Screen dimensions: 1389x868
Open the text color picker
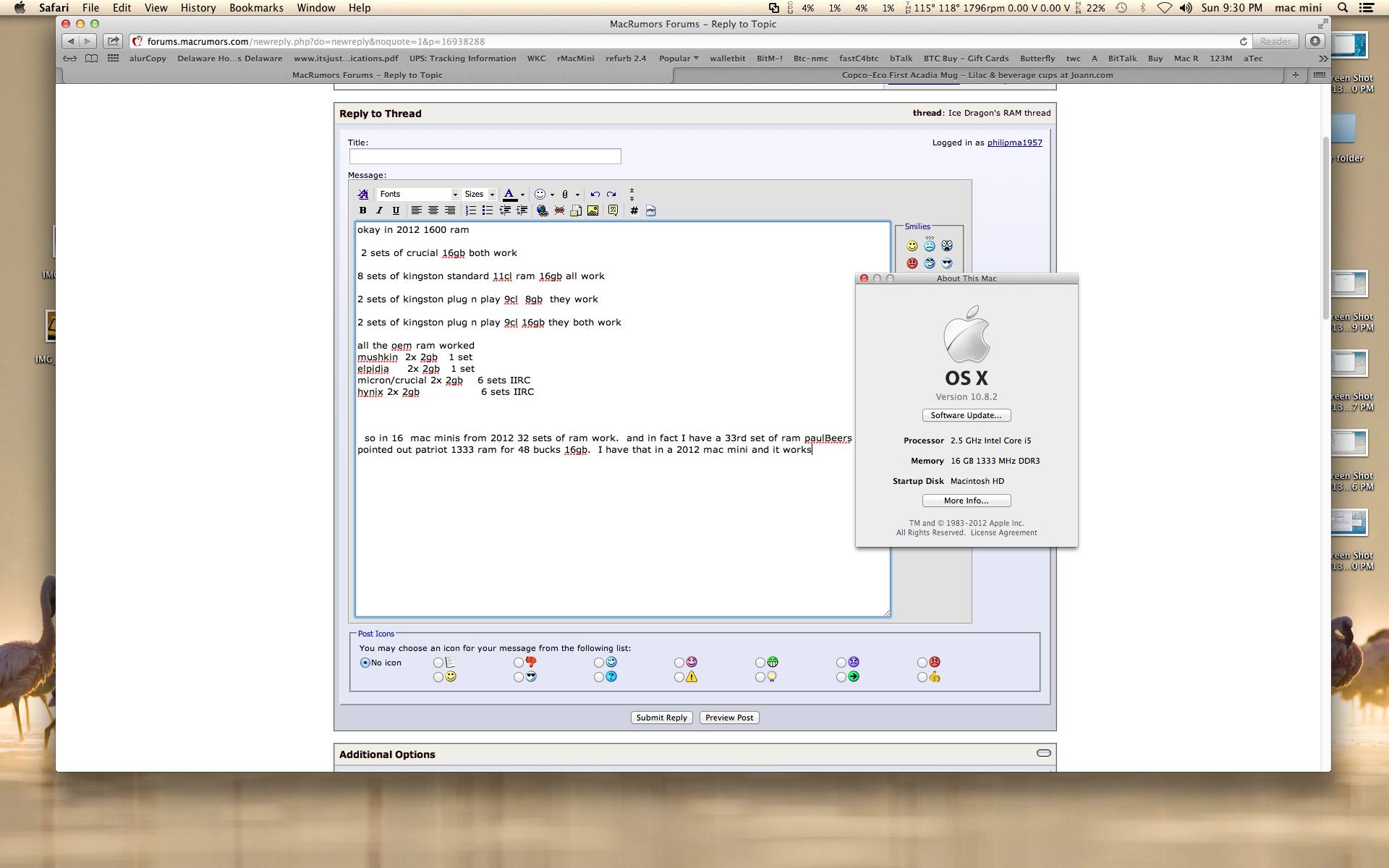pyautogui.click(x=522, y=194)
